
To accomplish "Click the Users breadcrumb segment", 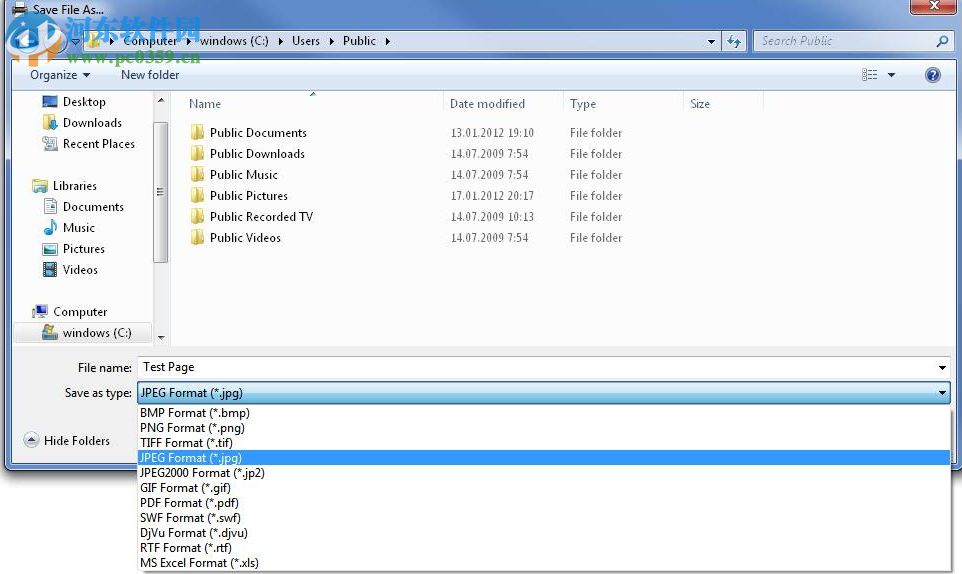I will (306, 41).
